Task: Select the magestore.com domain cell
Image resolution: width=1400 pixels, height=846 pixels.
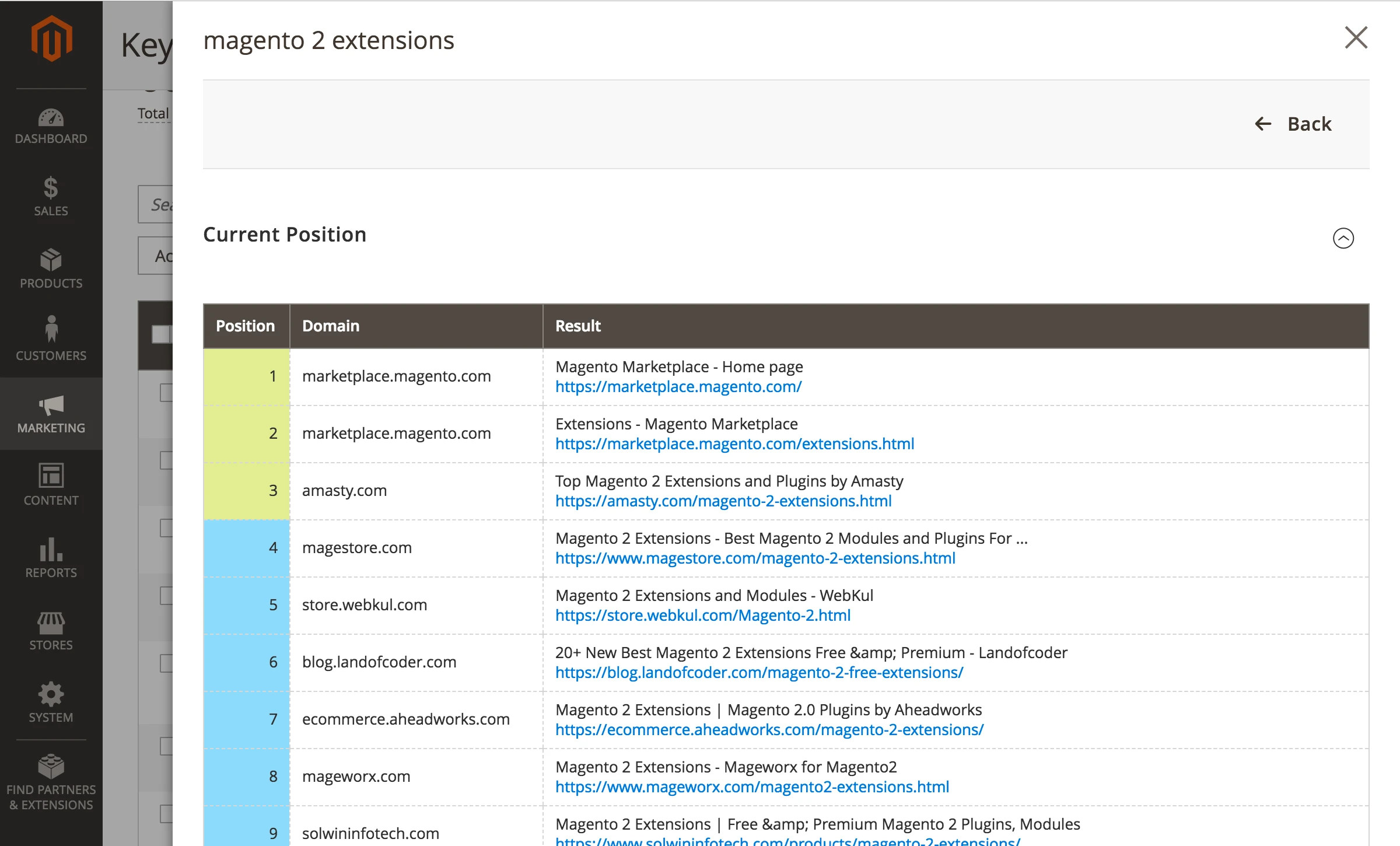Action: coord(416,548)
